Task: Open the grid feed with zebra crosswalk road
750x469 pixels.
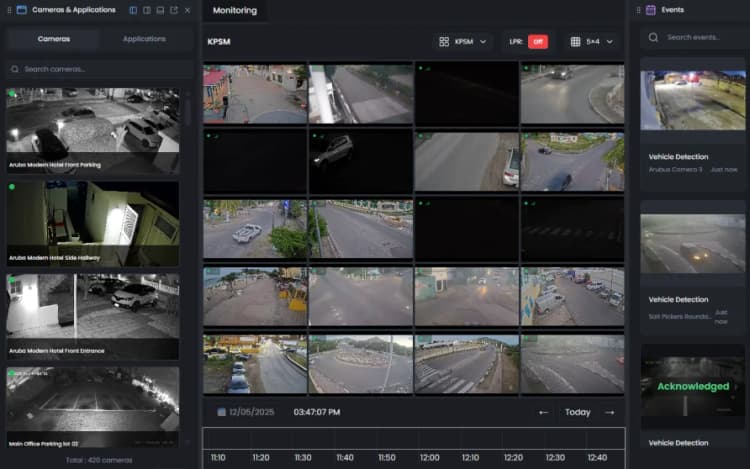Action: tap(466, 364)
